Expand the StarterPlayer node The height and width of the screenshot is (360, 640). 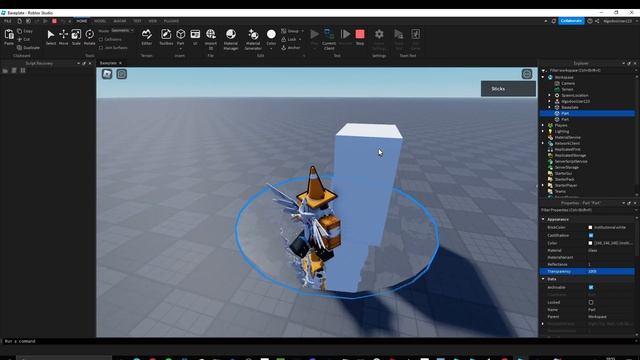(543, 185)
